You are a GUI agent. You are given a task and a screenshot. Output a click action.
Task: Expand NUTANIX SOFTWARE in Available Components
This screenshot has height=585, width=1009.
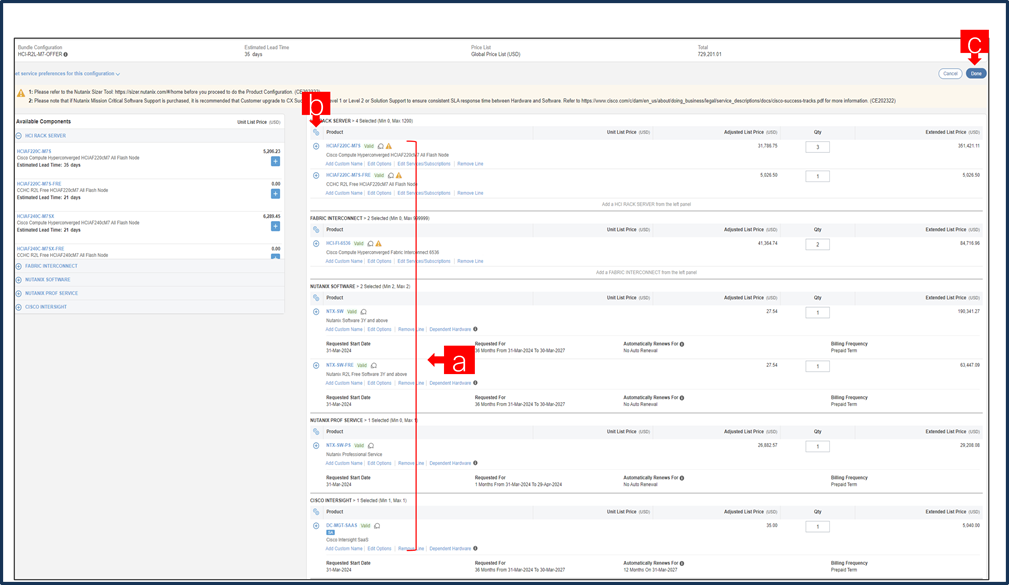(x=19, y=280)
